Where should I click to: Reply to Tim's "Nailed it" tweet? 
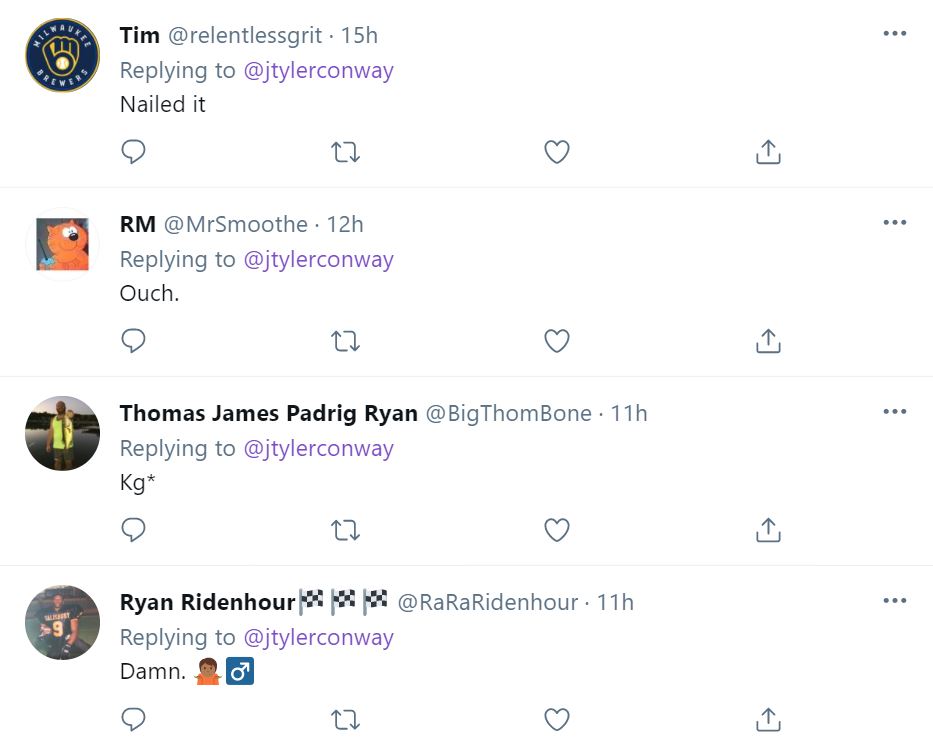(133, 152)
